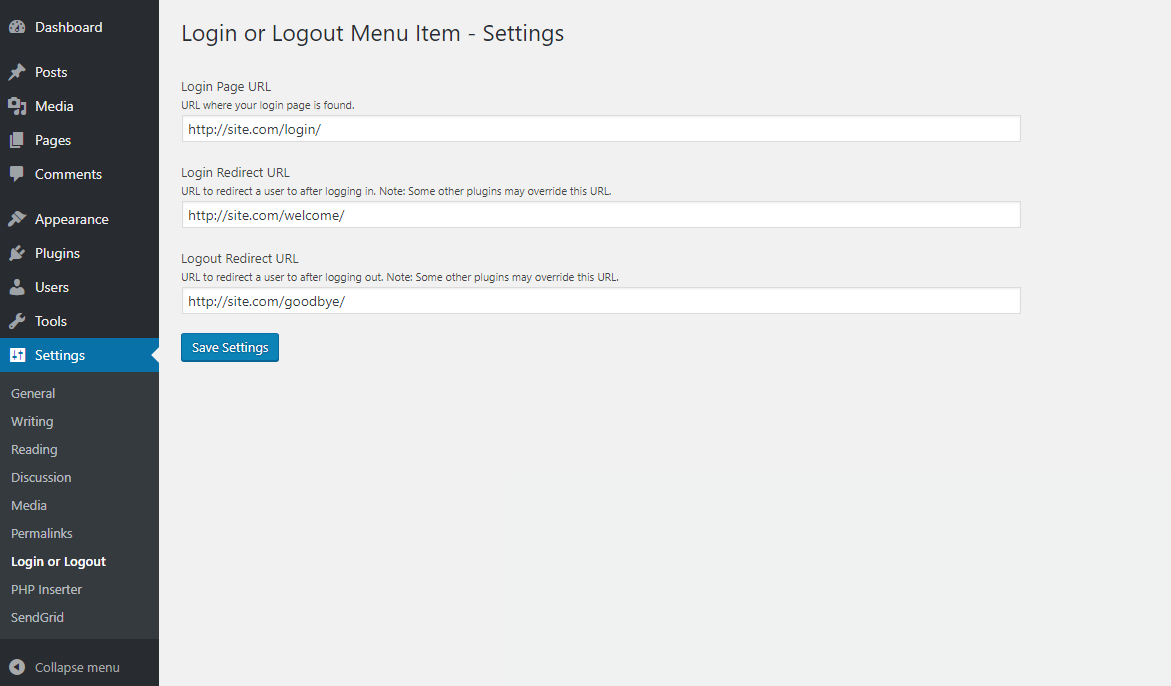Select the Login or Logout menu item
1171x686 pixels.
[58, 561]
